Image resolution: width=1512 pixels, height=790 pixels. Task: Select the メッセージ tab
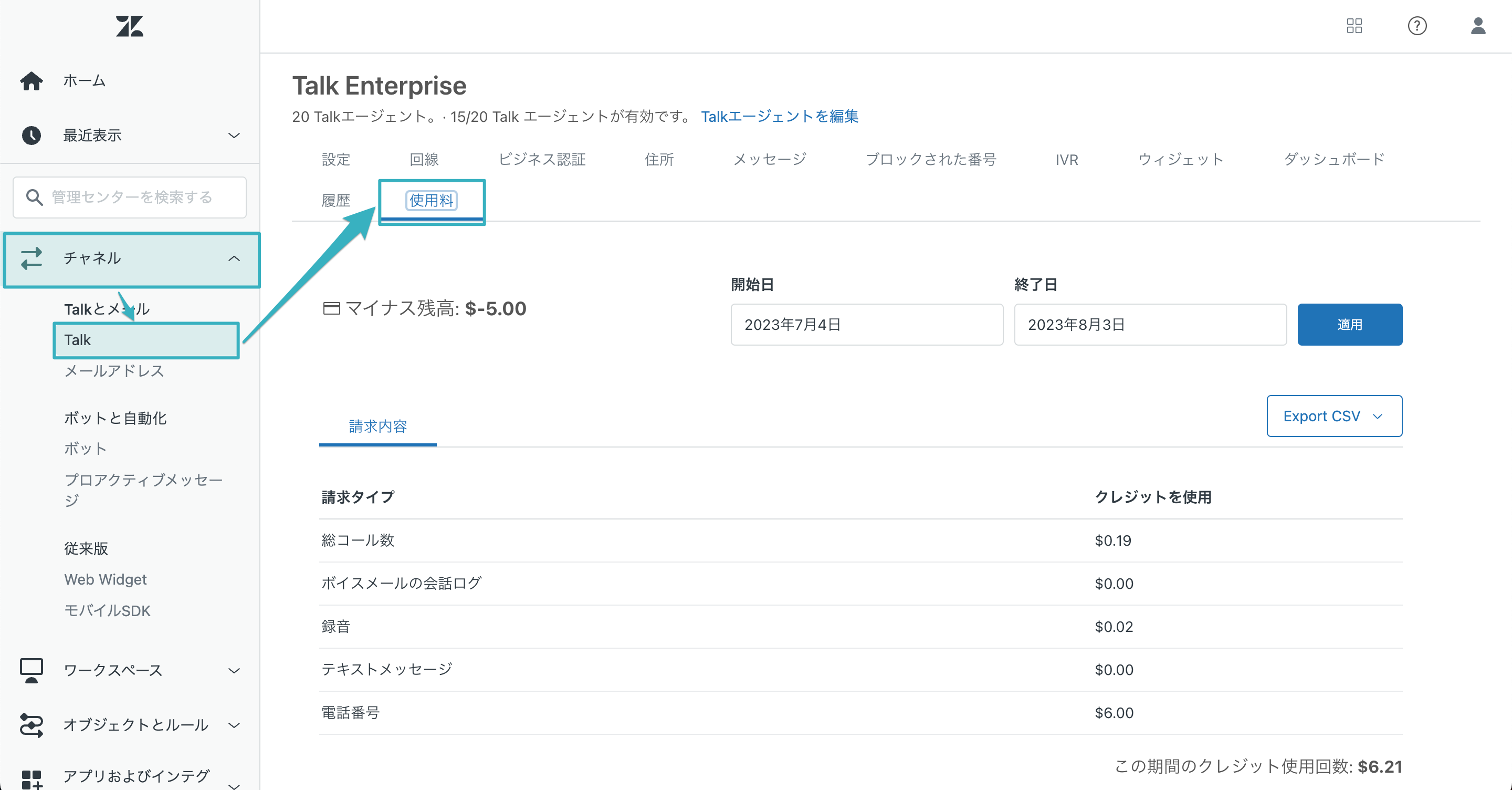770,160
